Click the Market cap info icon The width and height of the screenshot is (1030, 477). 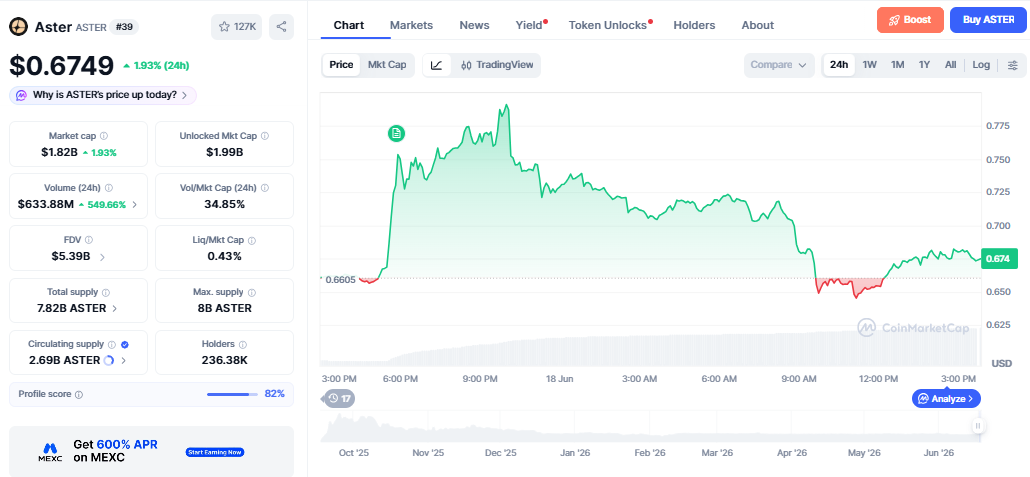click(x=104, y=136)
